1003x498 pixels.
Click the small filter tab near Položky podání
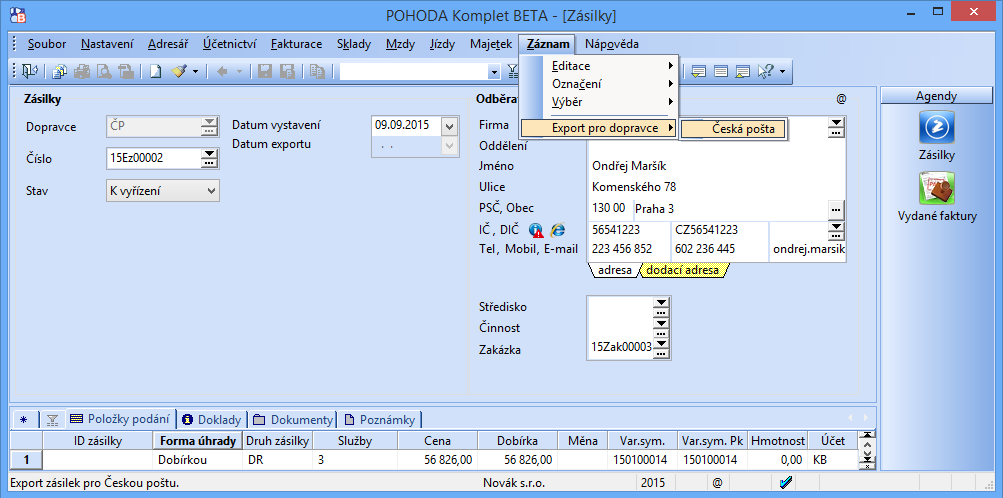[52, 419]
